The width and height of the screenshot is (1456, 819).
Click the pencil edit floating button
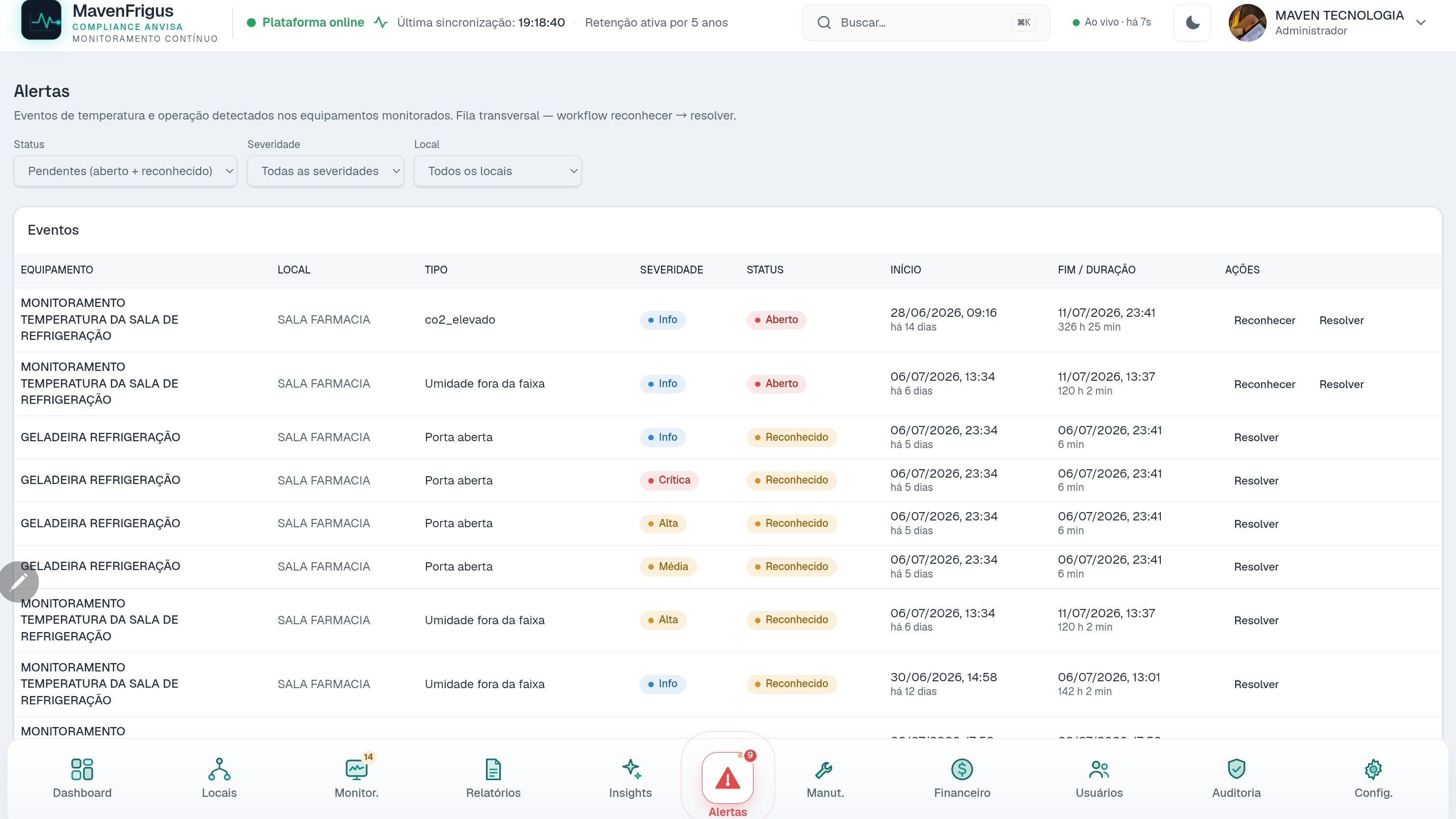(19, 581)
